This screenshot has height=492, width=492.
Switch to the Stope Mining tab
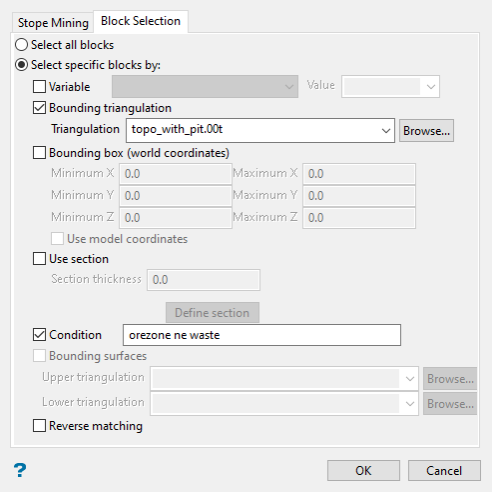click(53, 23)
